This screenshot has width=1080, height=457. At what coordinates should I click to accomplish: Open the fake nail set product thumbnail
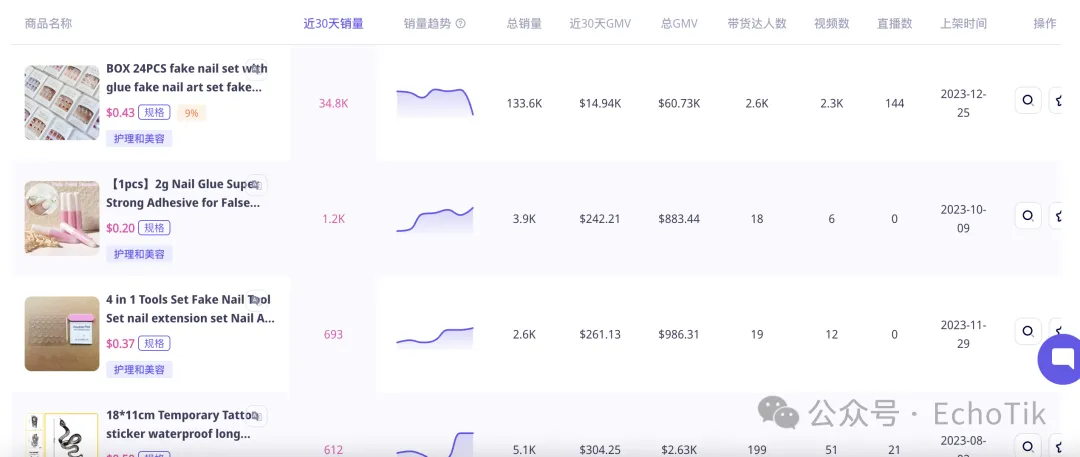(x=62, y=103)
